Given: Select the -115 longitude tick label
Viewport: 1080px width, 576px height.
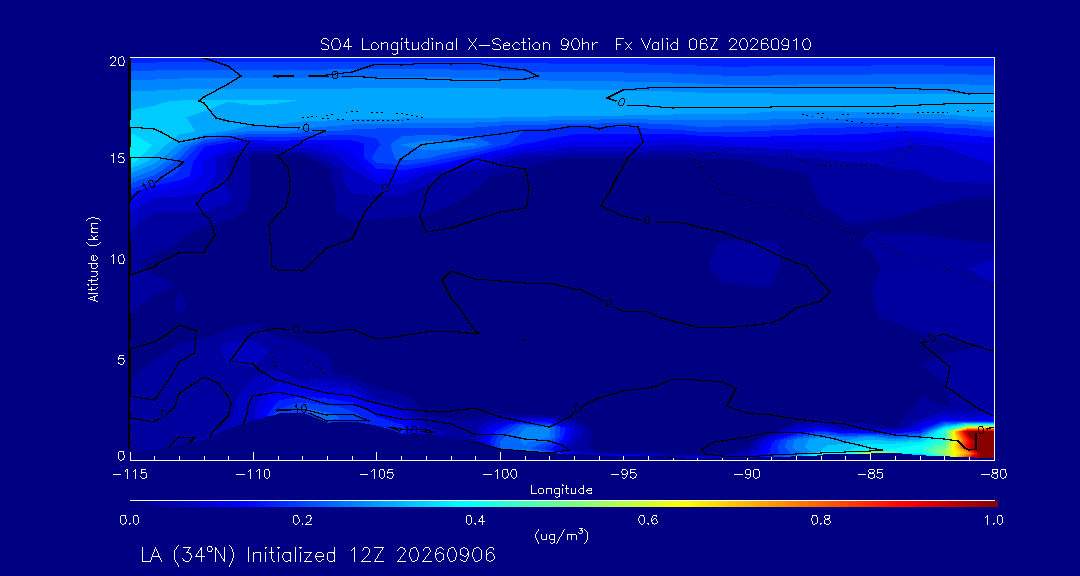Looking at the screenshot, I should click(x=131, y=475).
